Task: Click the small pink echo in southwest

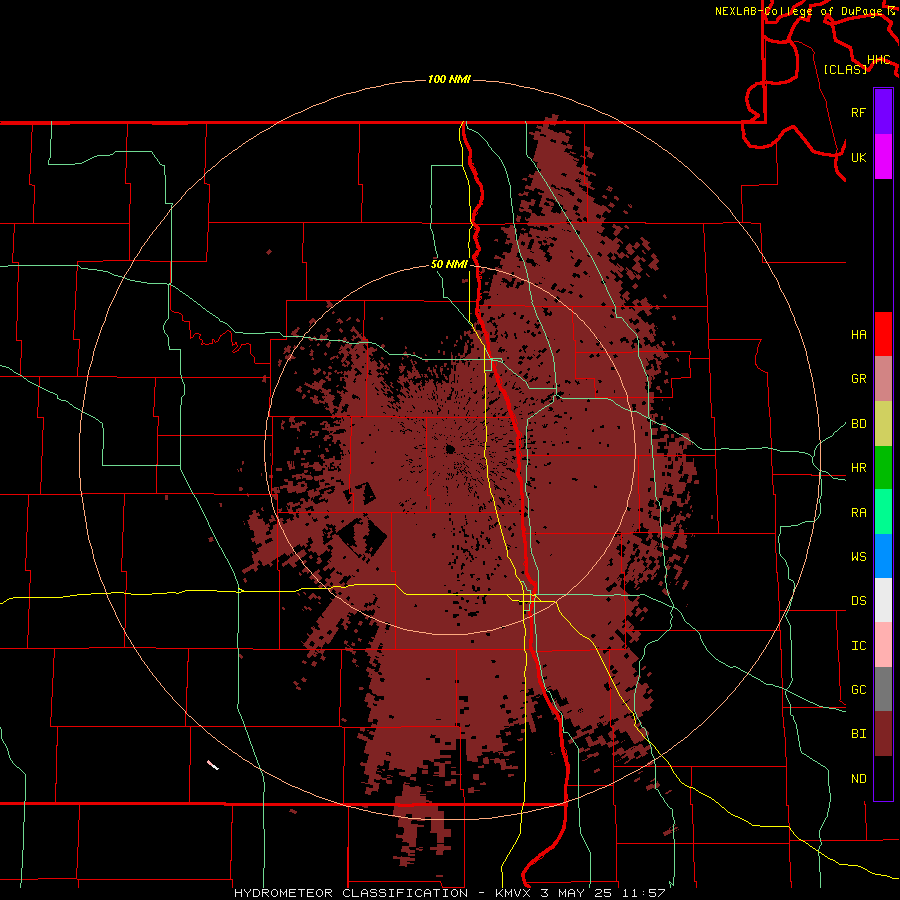Action: coord(213,765)
